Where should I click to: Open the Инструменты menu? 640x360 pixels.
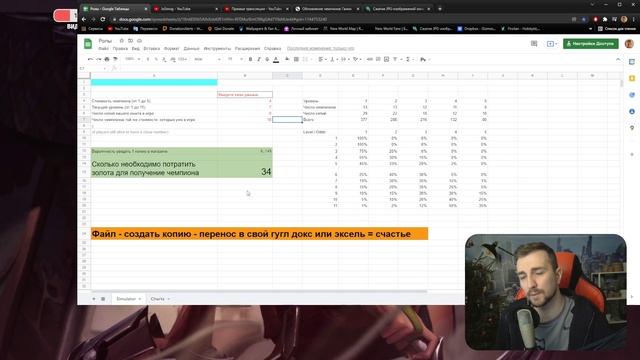[217, 49]
